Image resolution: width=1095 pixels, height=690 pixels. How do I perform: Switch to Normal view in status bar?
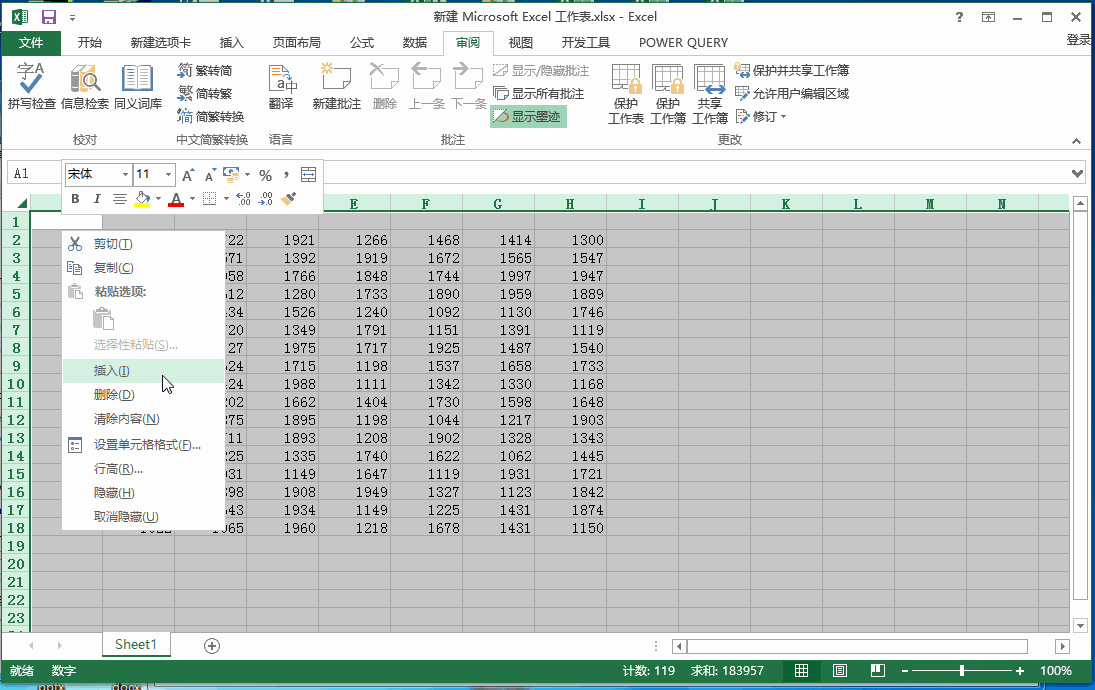(x=802, y=671)
